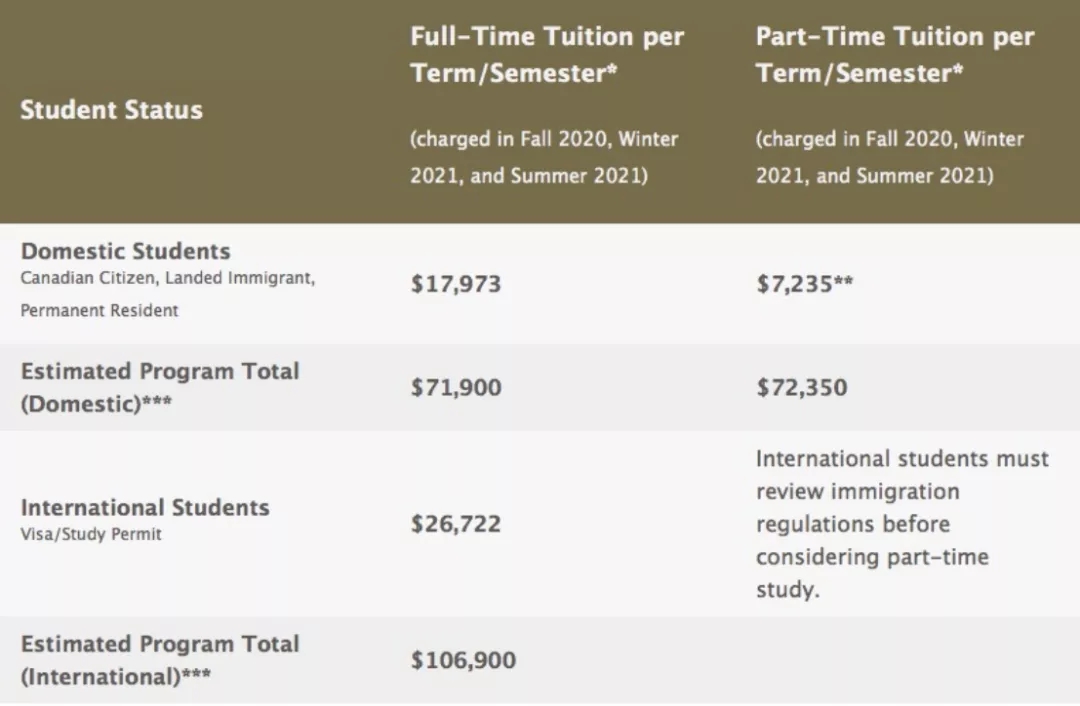The width and height of the screenshot is (1080, 706).
Task: Click the Full-Time Tuition per Term/Semester header
Action: point(547,55)
